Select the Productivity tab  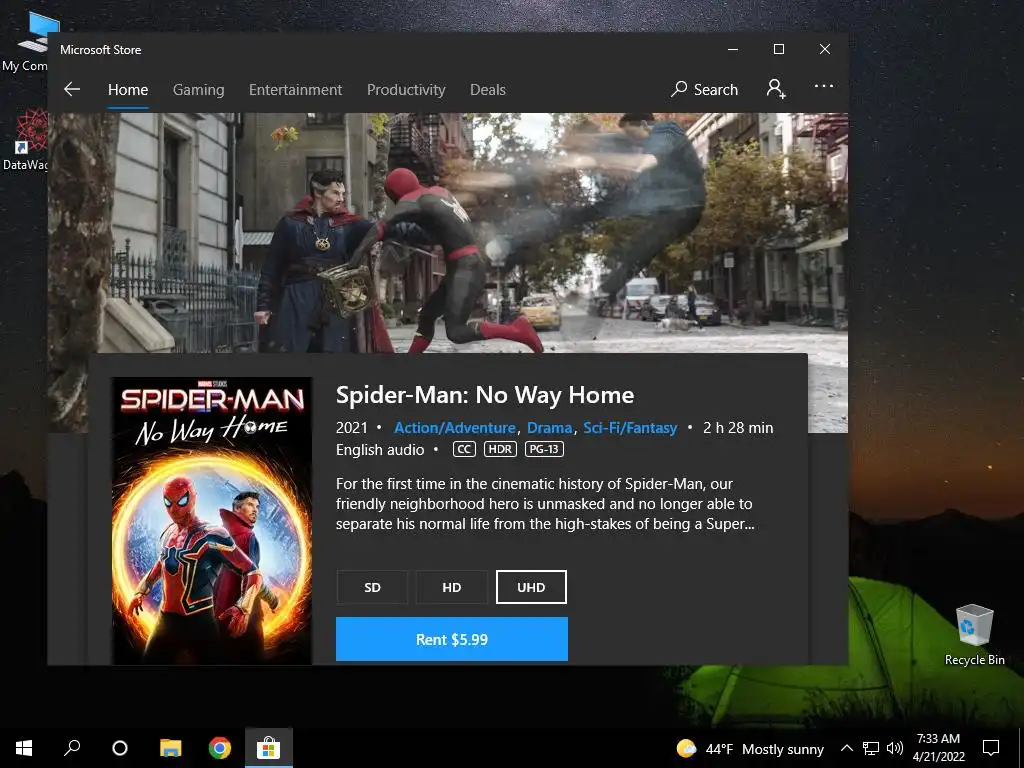click(x=406, y=89)
